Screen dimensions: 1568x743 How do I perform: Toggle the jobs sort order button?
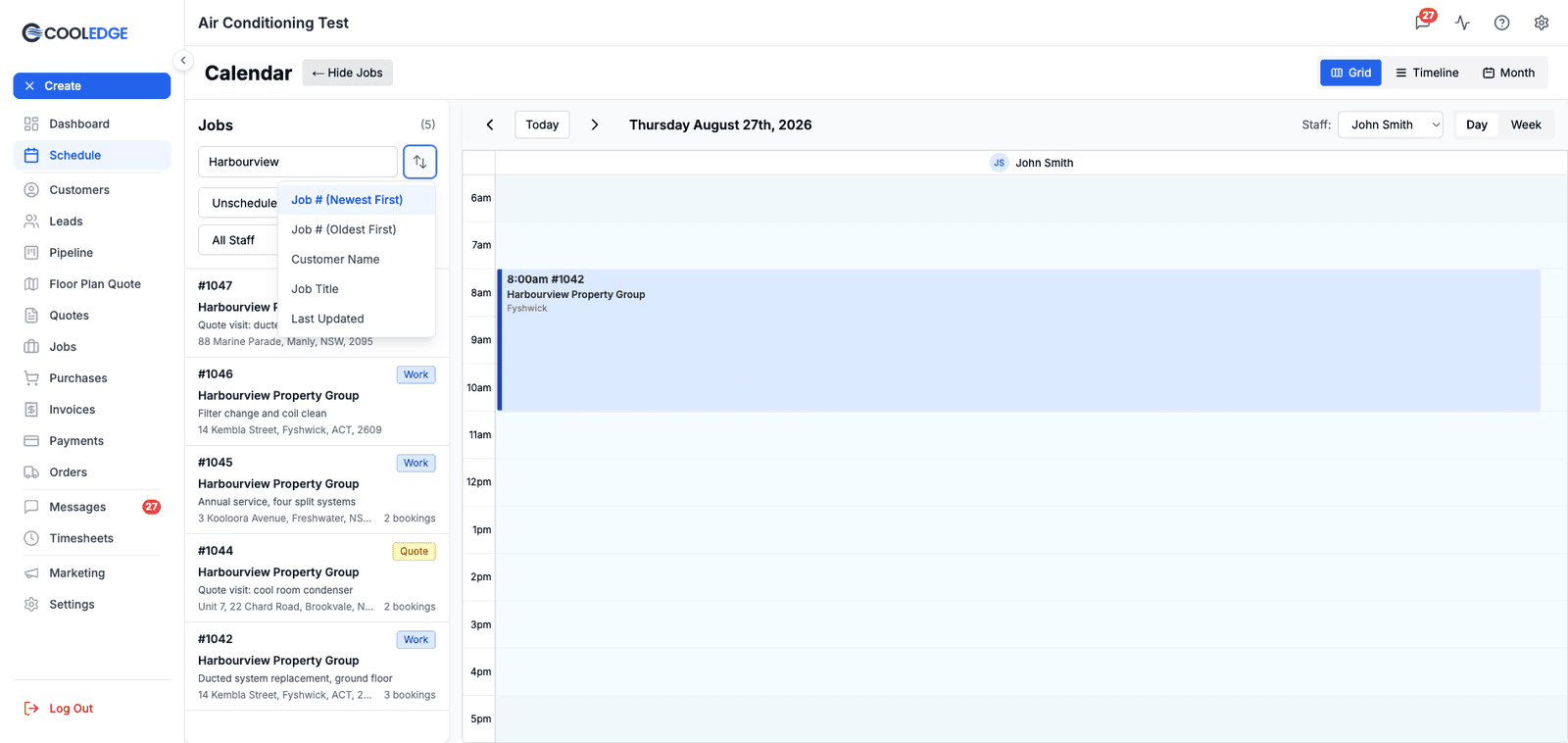click(x=419, y=162)
